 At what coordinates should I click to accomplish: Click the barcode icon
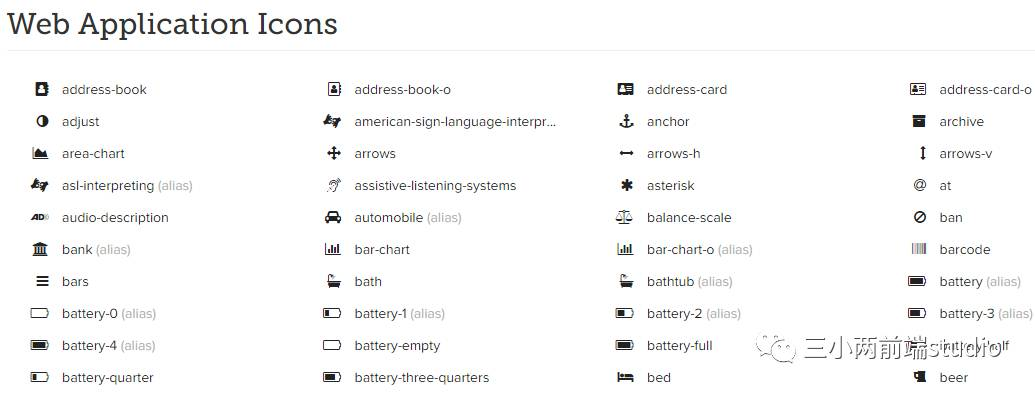tap(919, 249)
